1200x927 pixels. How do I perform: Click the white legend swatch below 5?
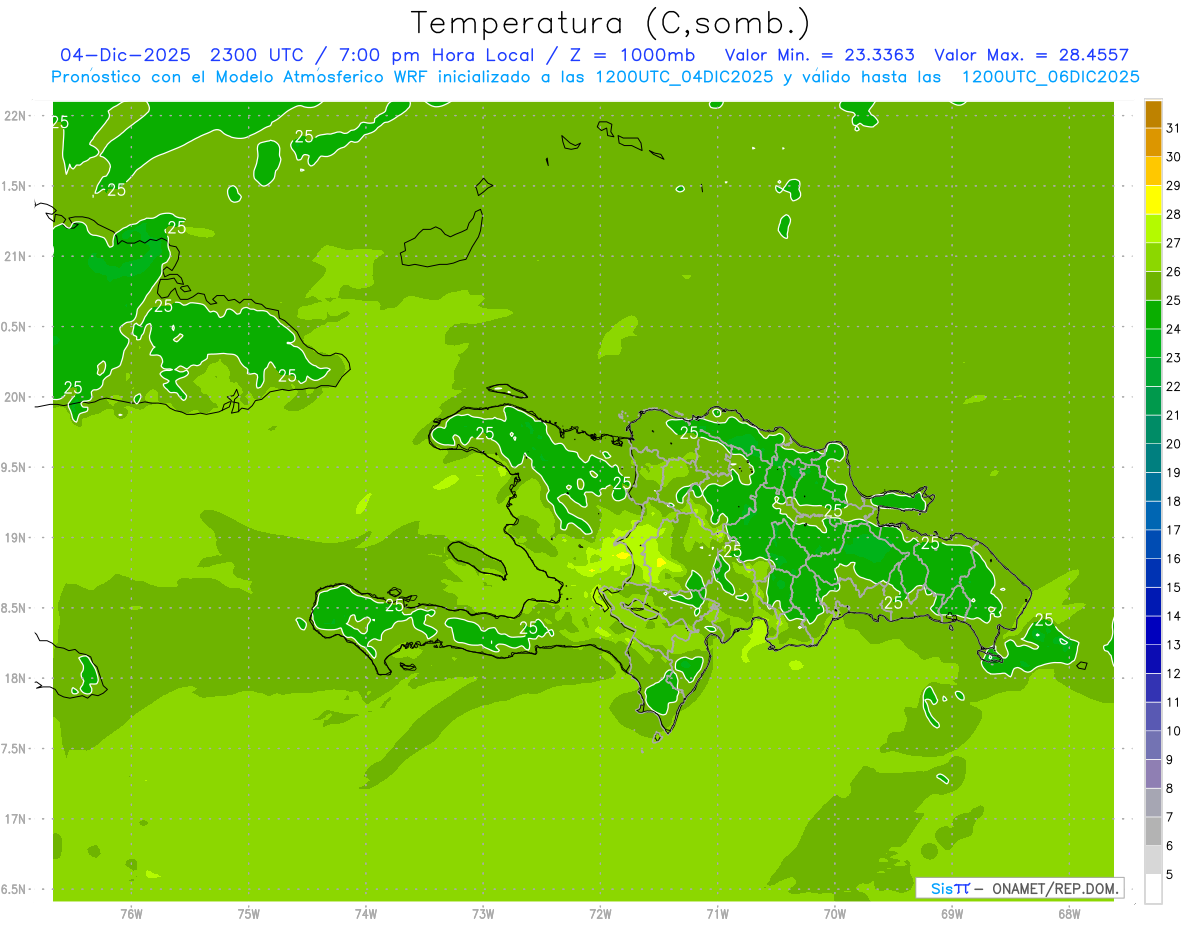pyautogui.click(x=1153, y=889)
